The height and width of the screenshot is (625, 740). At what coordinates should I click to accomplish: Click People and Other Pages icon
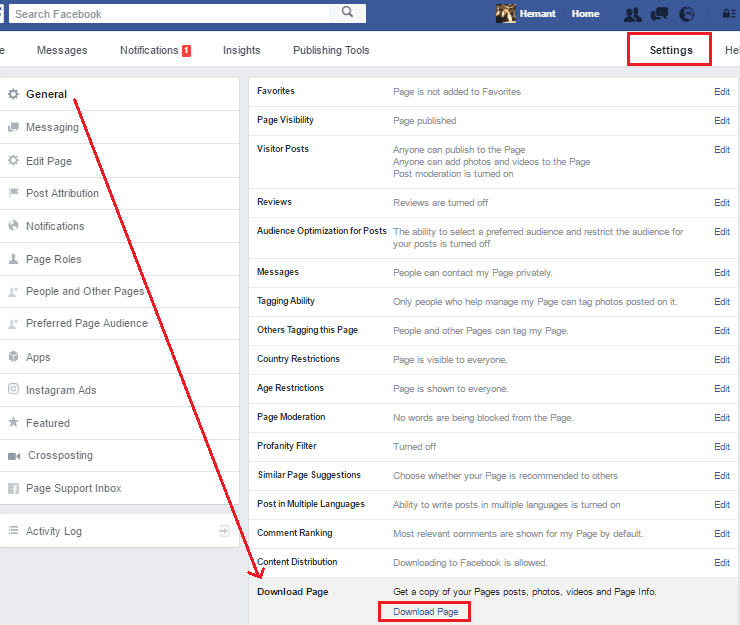coord(13,292)
